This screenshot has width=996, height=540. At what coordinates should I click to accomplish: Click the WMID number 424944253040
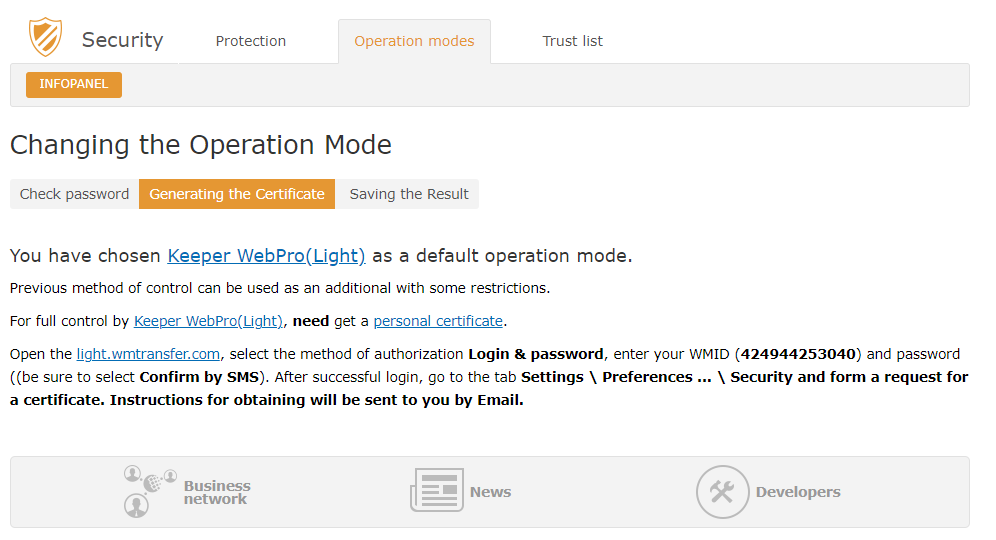point(798,354)
